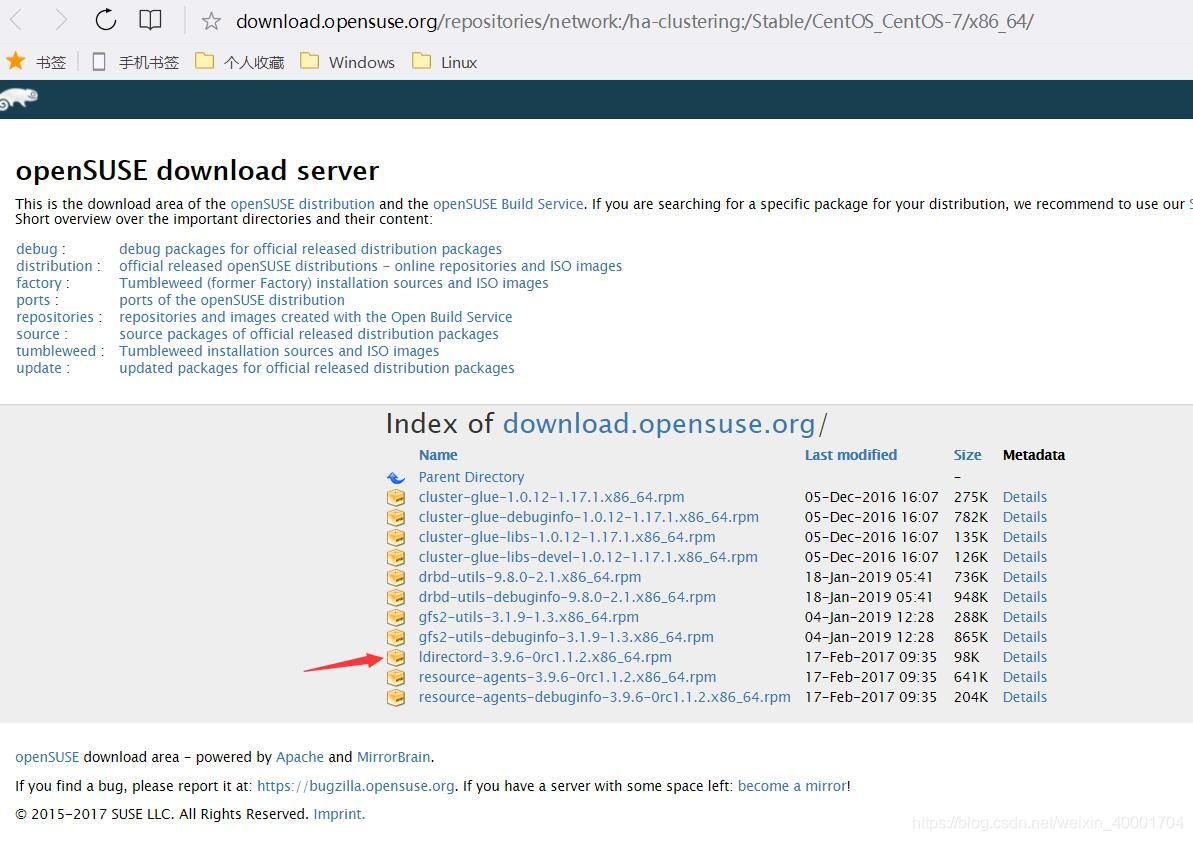Download cluster-glue-libs-devel rpm file
The image size is (1193, 841).
[588, 557]
